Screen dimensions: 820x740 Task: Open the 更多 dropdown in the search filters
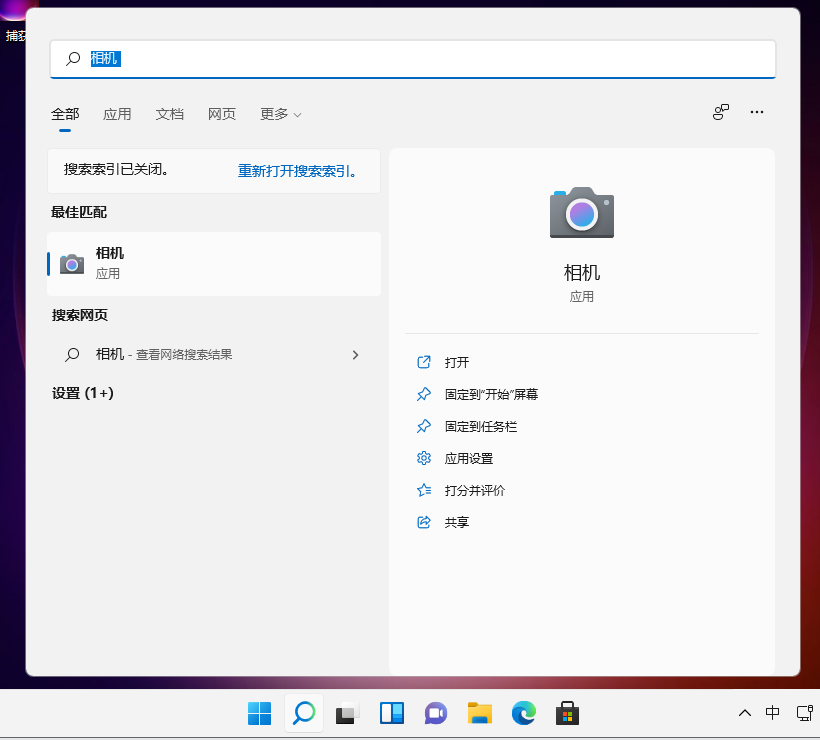pos(280,114)
